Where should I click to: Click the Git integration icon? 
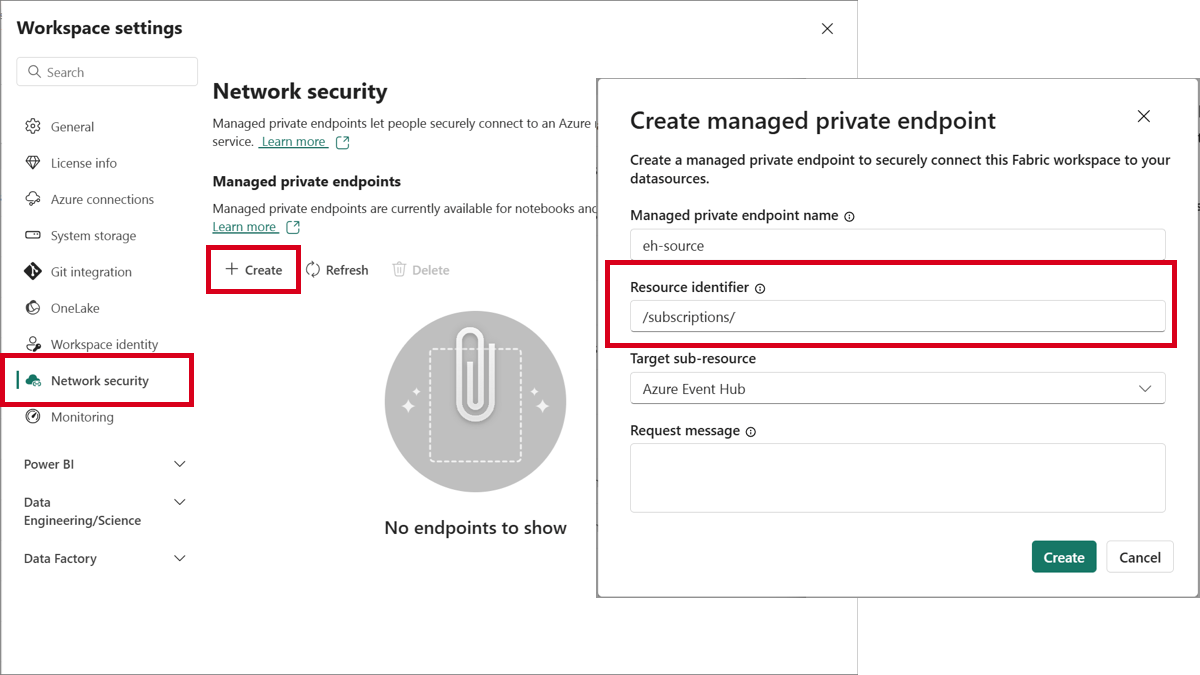tap(33, 272)
